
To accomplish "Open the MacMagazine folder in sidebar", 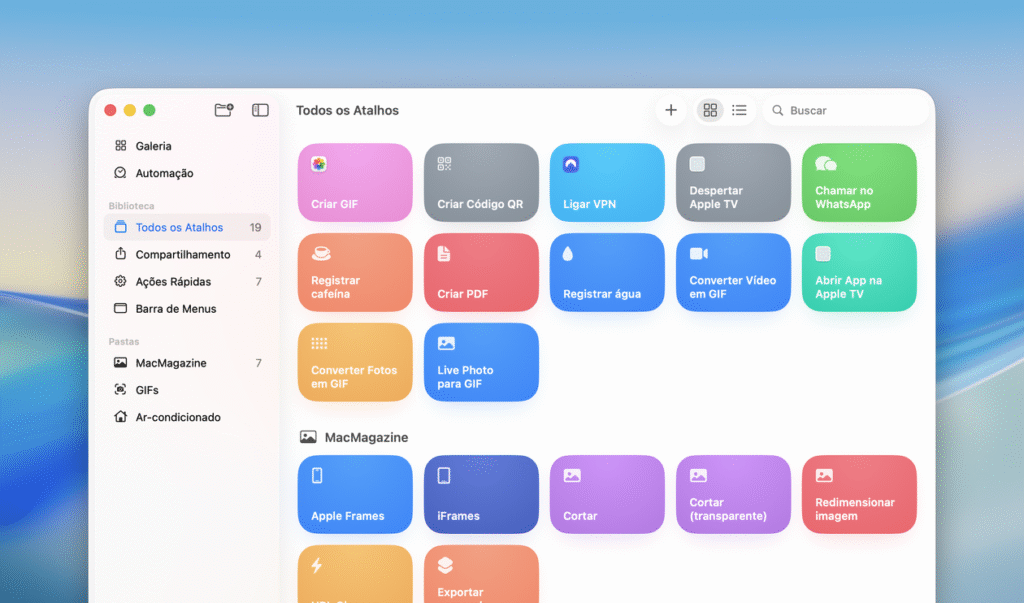I will point(170,363).
